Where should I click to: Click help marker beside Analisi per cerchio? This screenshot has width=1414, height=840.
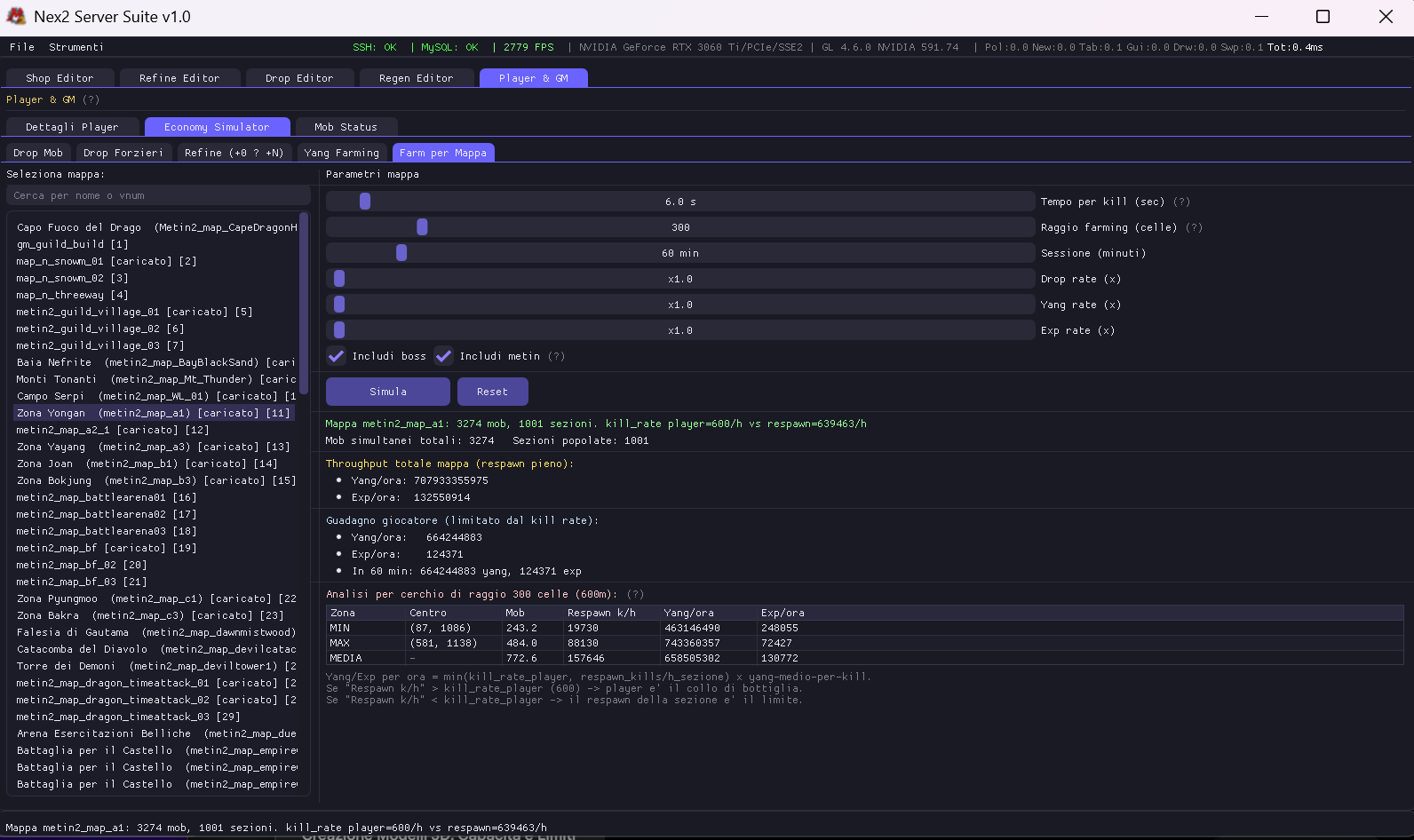(635, 595)
